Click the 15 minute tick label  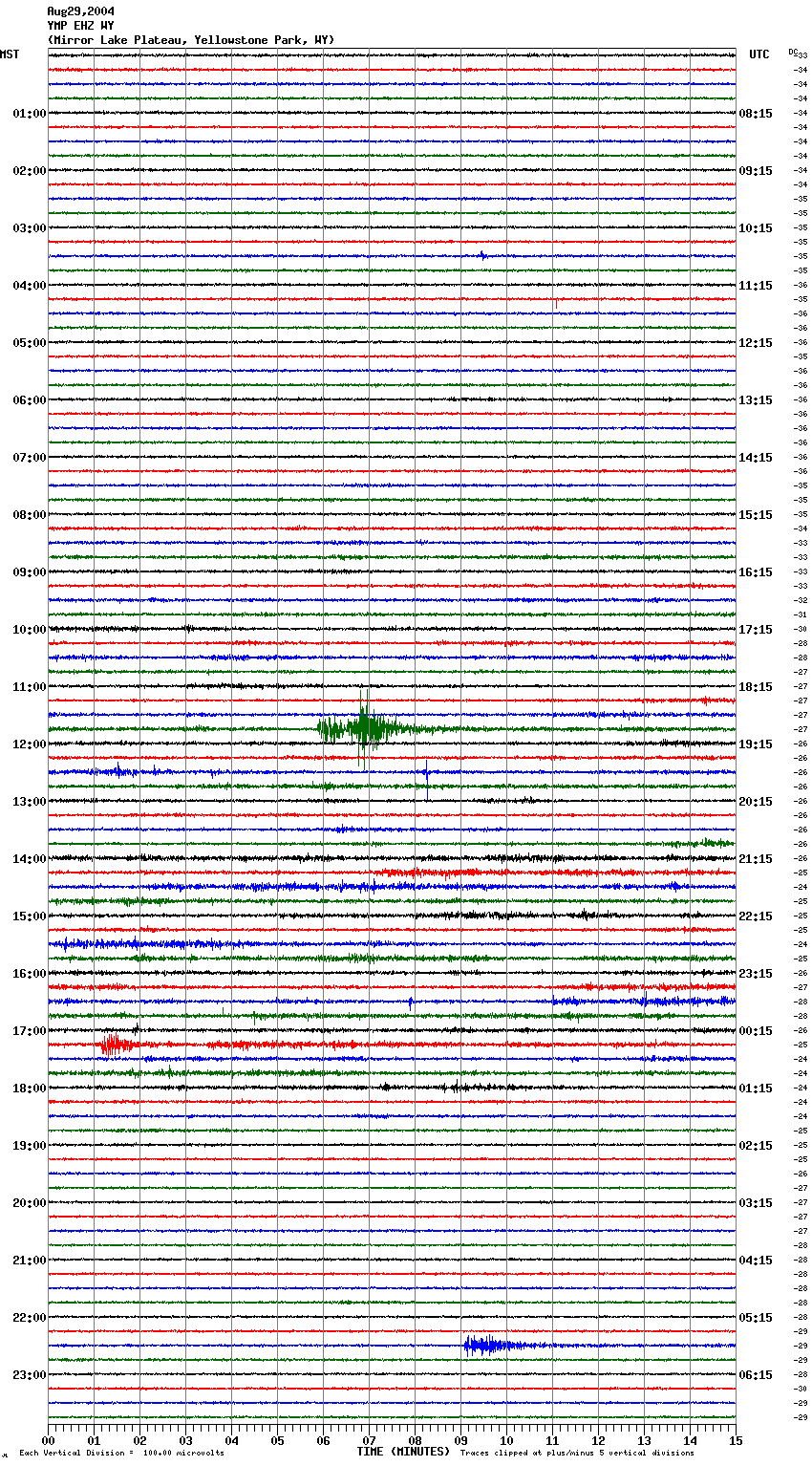[736, 1440]
